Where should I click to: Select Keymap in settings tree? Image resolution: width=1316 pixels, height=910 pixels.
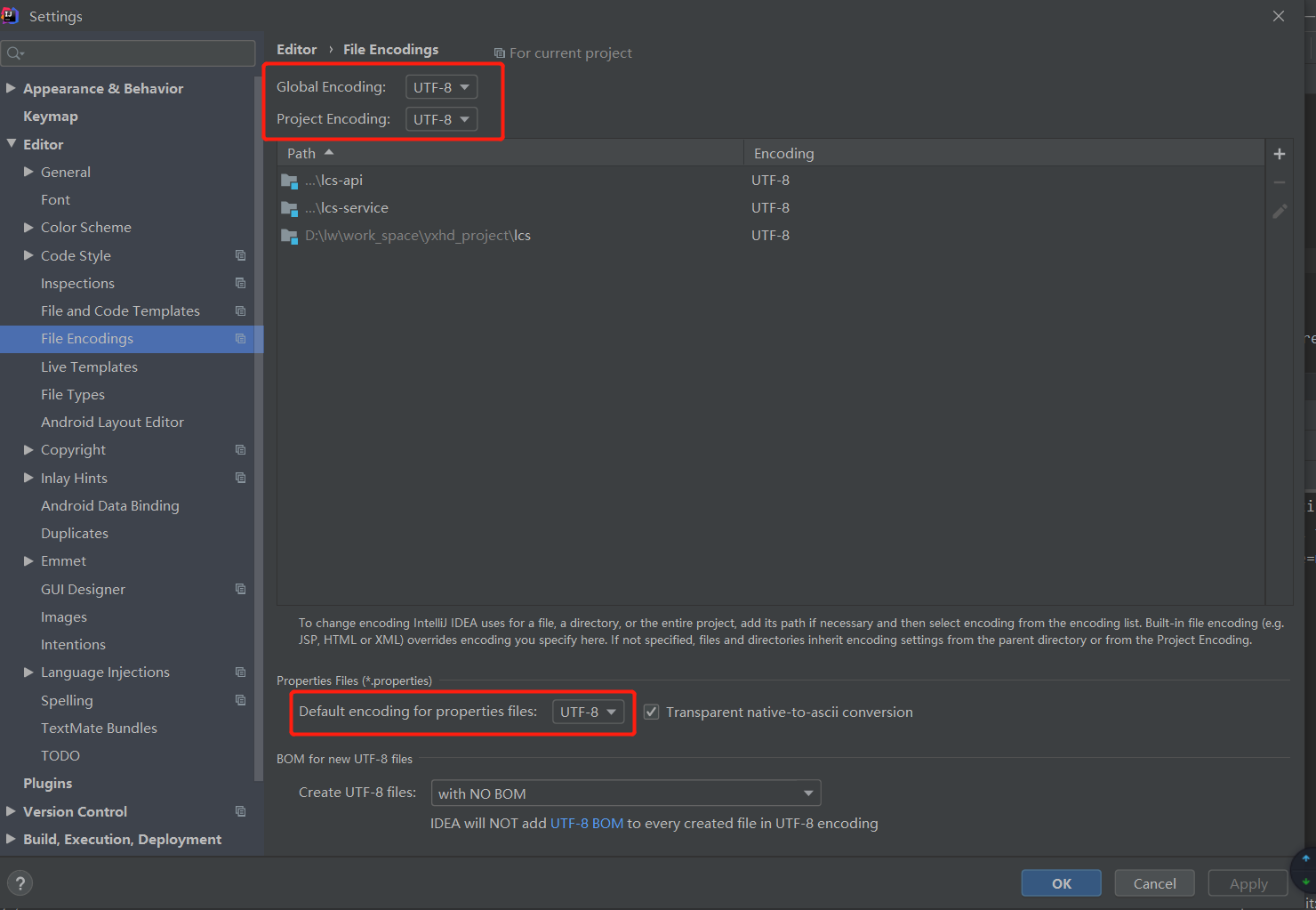click(x=51, y=117)
